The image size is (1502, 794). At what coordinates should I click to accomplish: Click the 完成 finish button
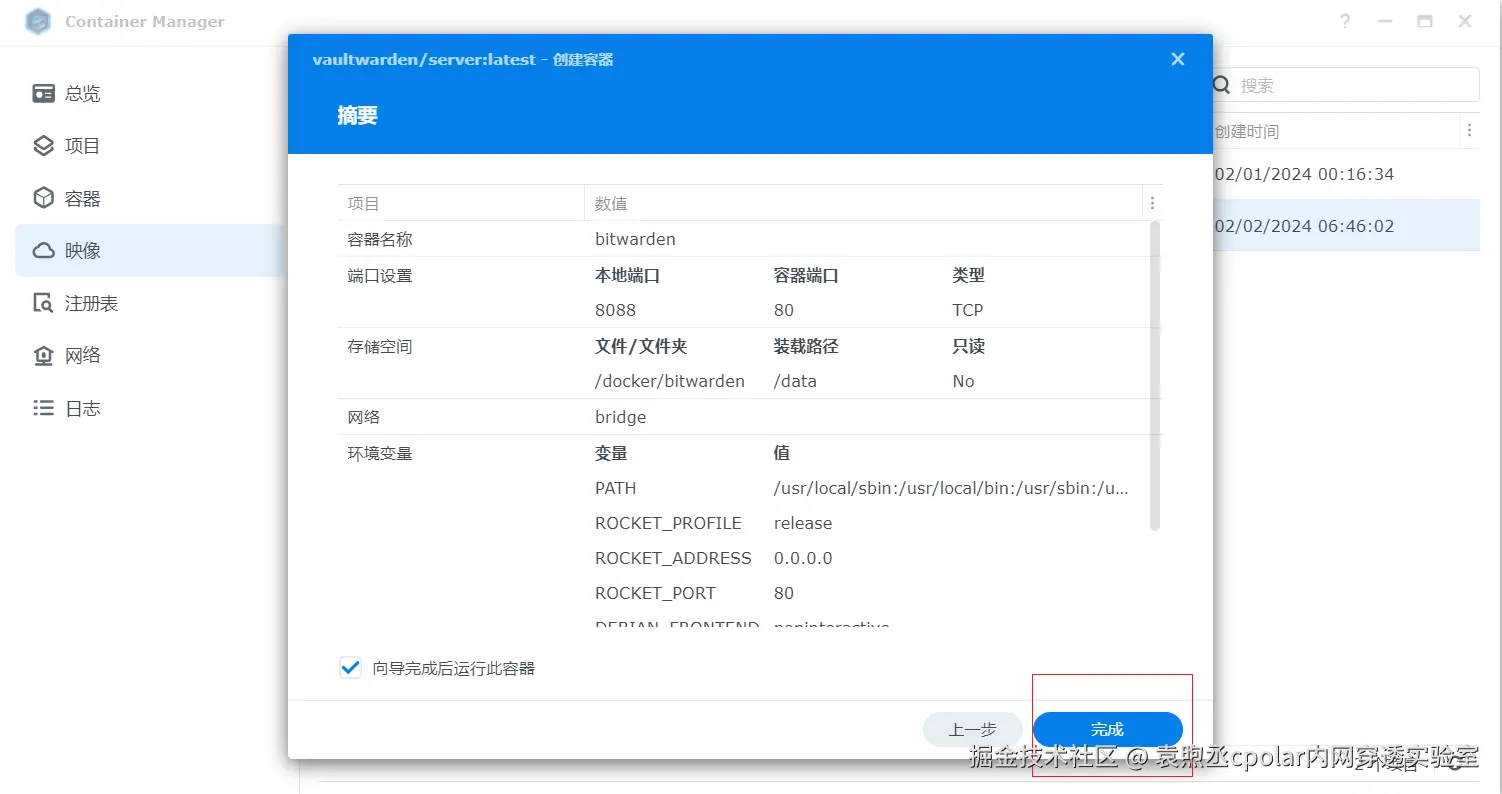[1108, 730]
